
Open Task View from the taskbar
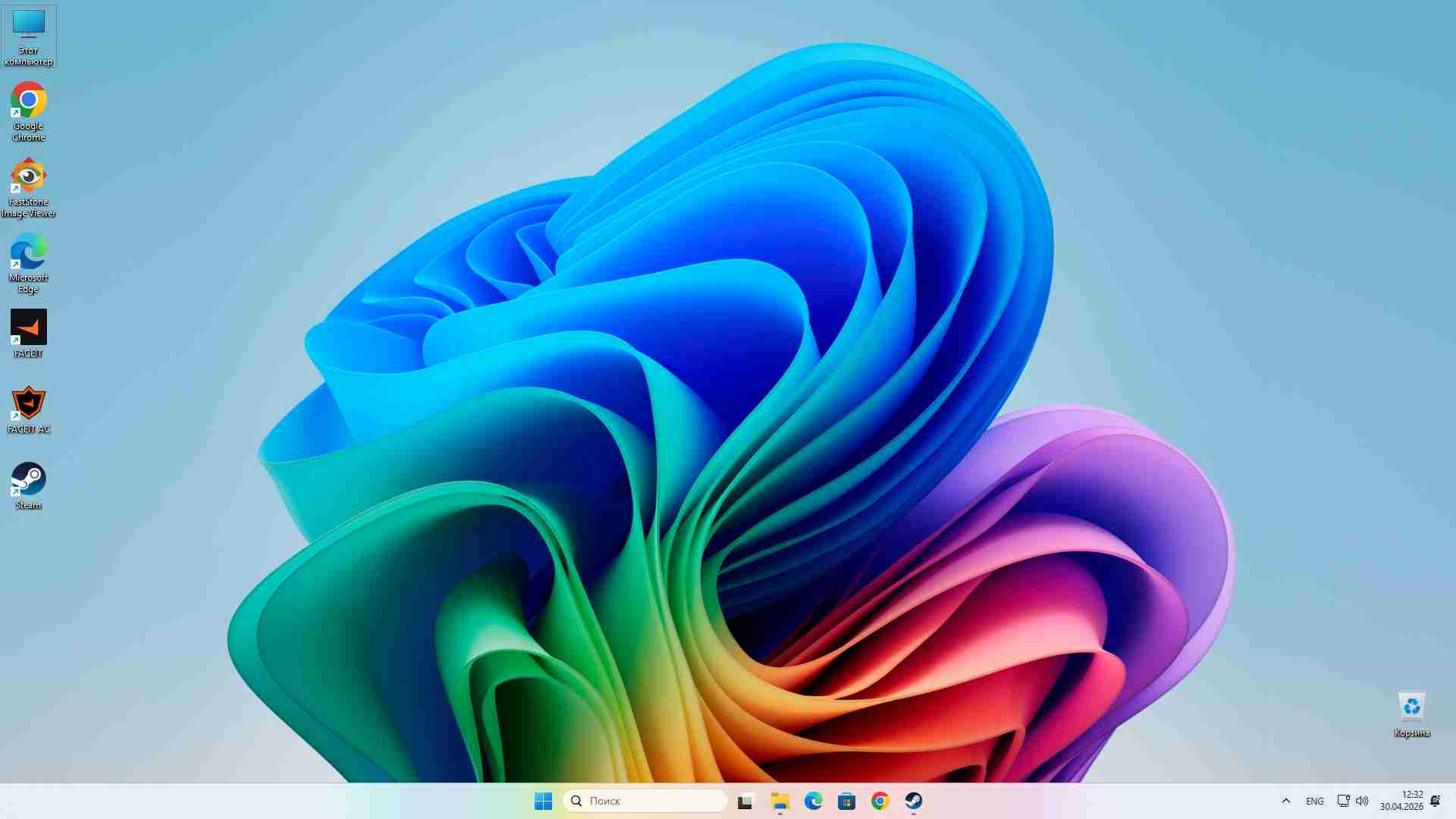tap(745, 801)
